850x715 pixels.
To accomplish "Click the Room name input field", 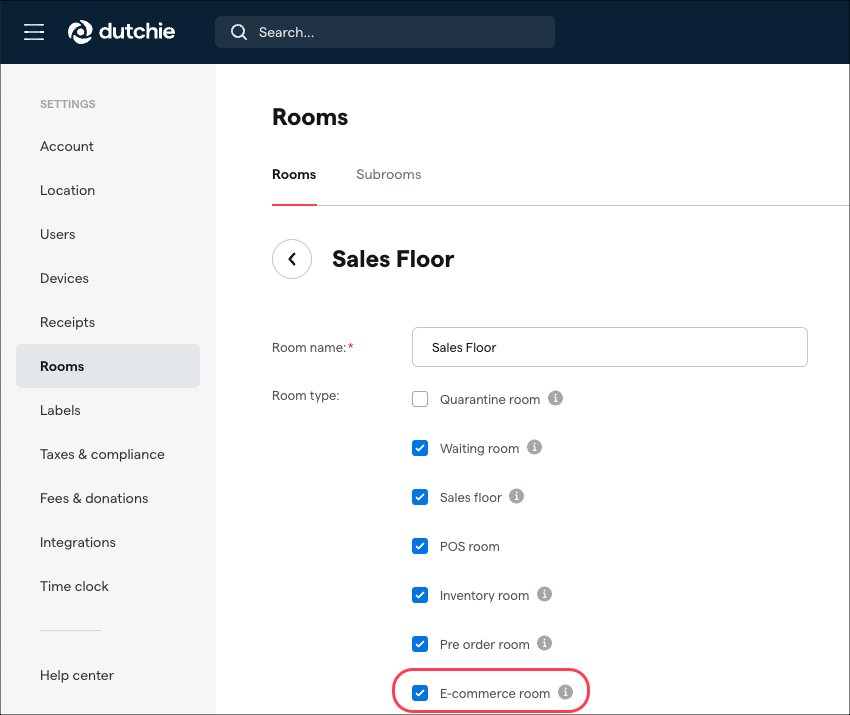I will tap(610, 347).
